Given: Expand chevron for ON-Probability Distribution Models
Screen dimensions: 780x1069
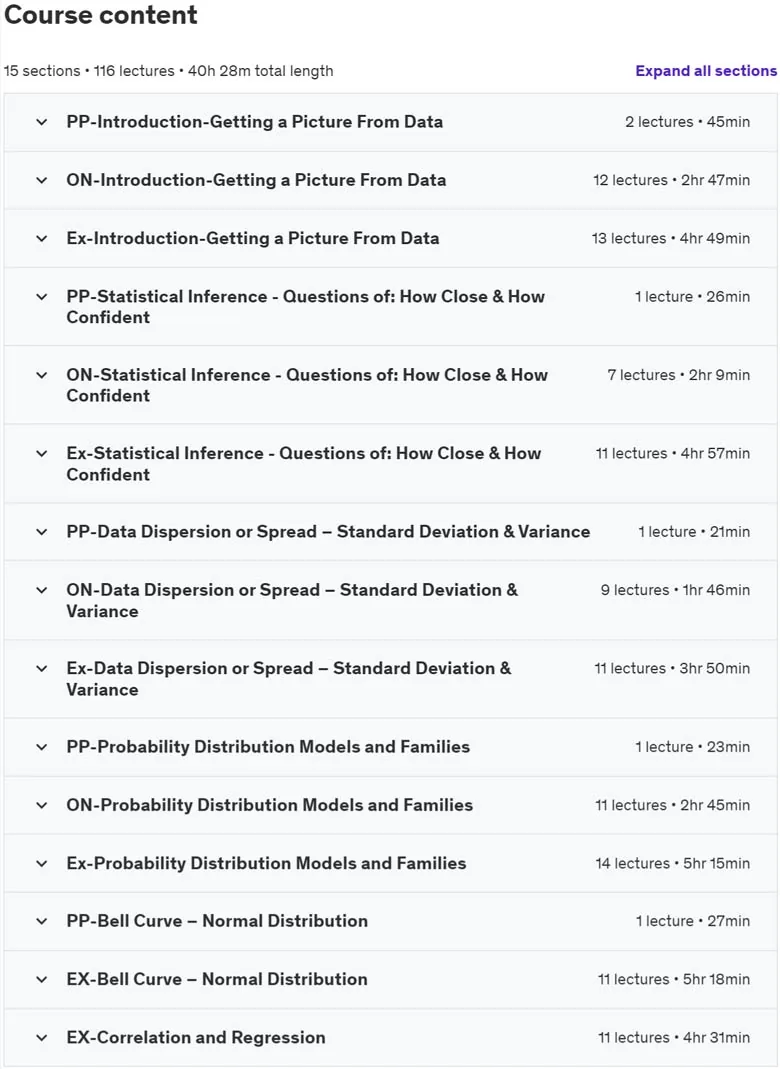Looking at the screenshot, I should pos(42,805).
